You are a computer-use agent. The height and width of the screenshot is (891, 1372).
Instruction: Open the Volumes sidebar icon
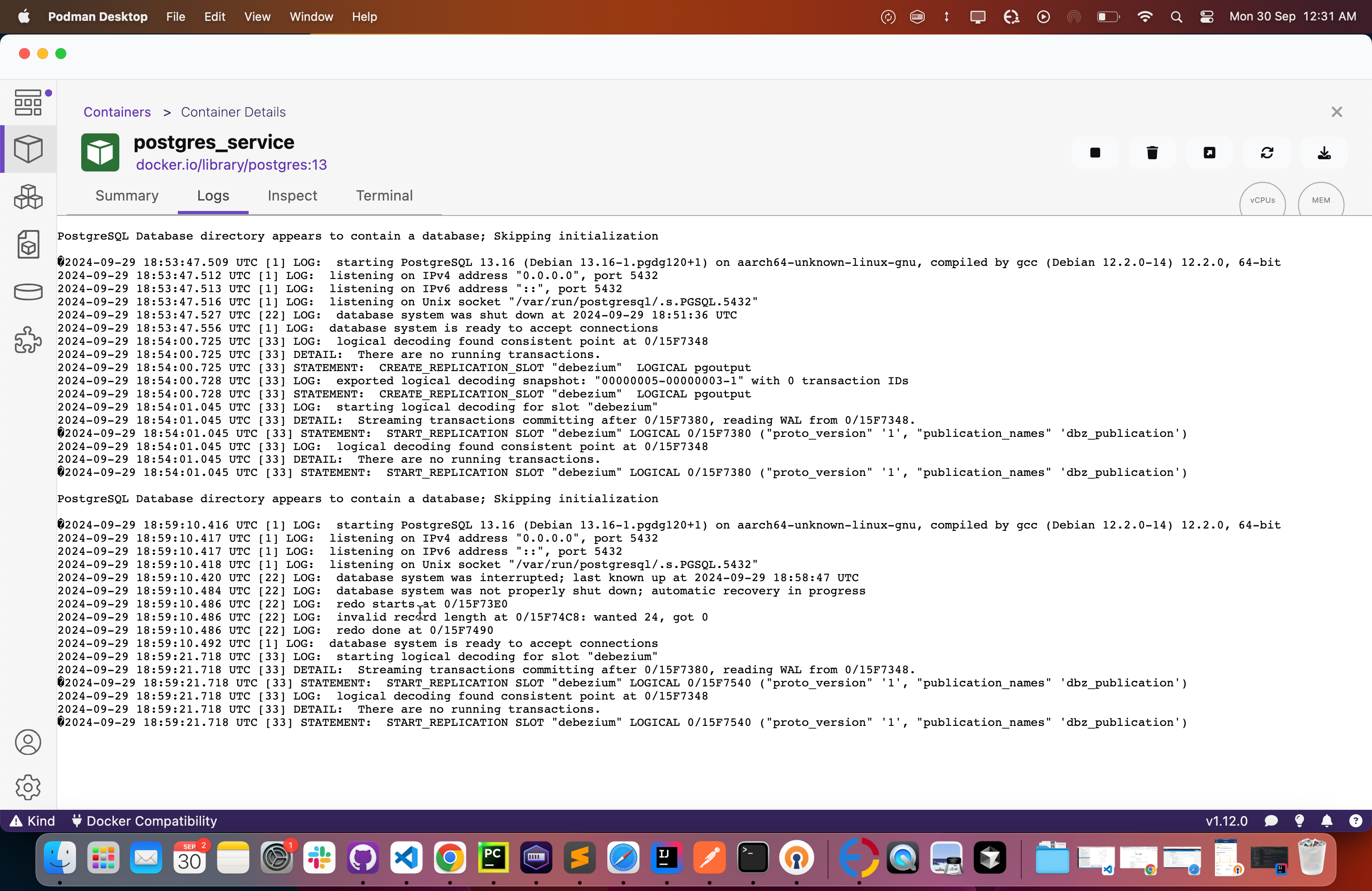coord(28,292)
